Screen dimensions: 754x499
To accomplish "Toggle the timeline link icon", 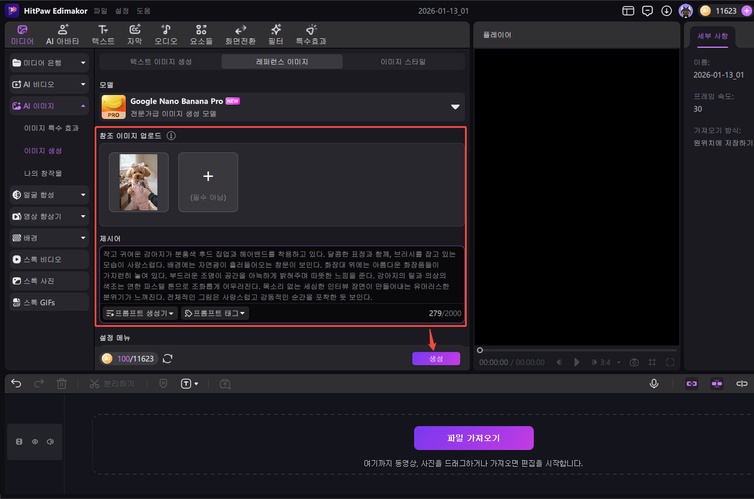I will click(x=691, y=384).
